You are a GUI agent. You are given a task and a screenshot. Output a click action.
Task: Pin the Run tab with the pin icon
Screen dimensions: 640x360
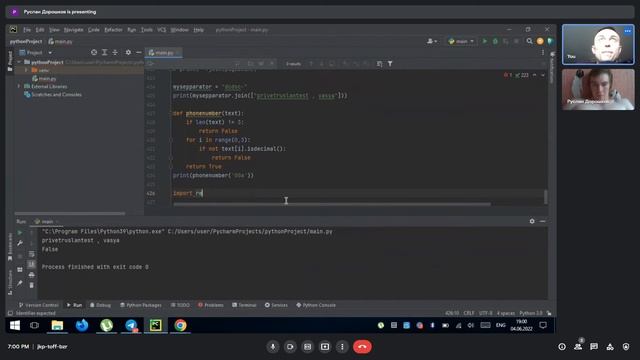(x=20, y=283)
